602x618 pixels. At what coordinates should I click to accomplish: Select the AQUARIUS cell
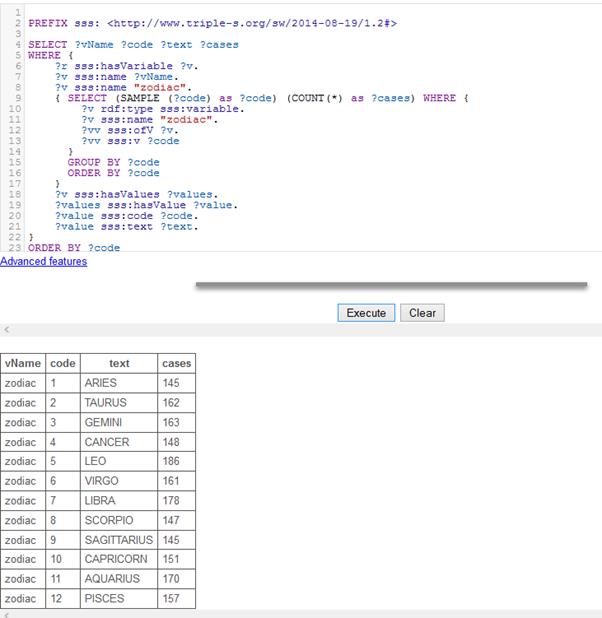coord(119,579)
